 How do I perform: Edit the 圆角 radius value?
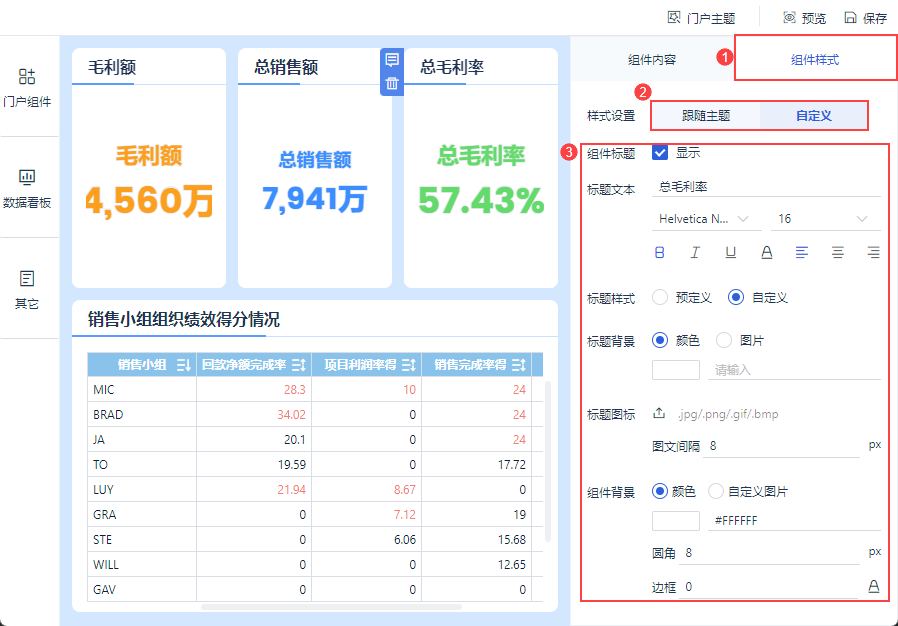pos(770,553)
